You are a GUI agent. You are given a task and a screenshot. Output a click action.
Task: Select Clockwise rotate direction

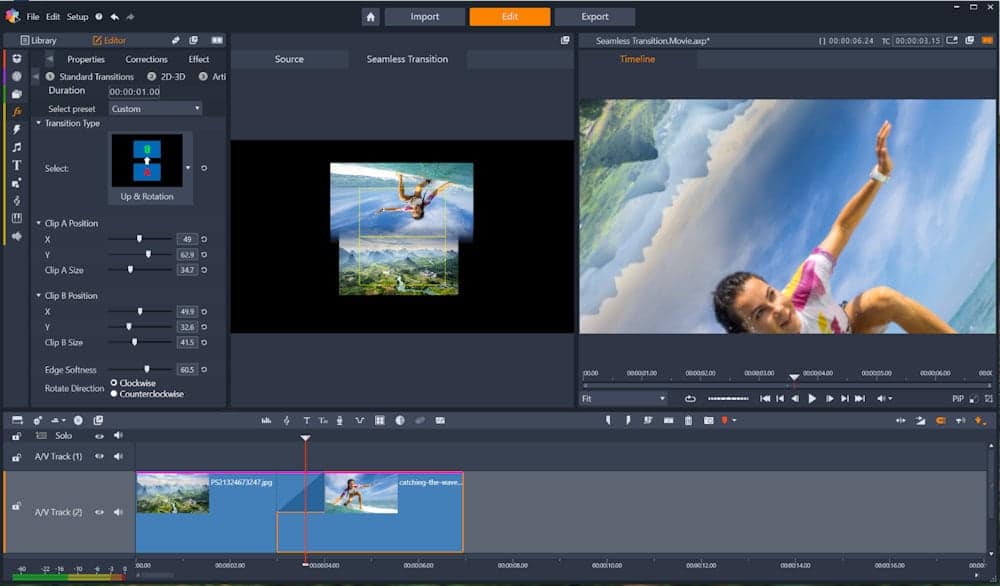(x=114, y=383)
